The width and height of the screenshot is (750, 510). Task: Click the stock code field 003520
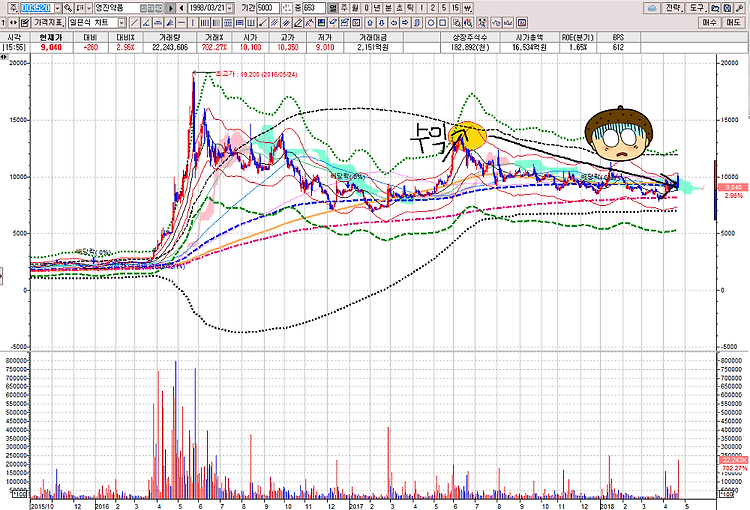click(36, 8)
